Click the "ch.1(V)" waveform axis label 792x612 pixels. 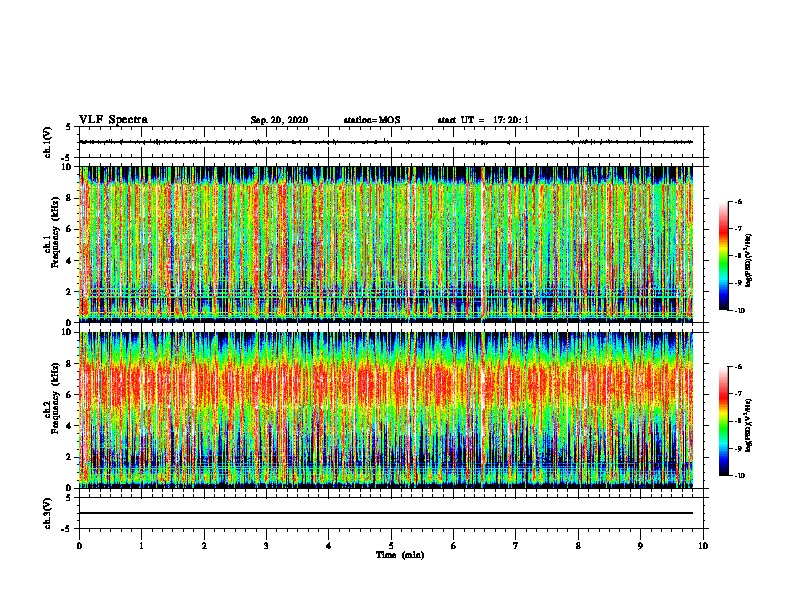pyautogui.click(x=47, y=142)
